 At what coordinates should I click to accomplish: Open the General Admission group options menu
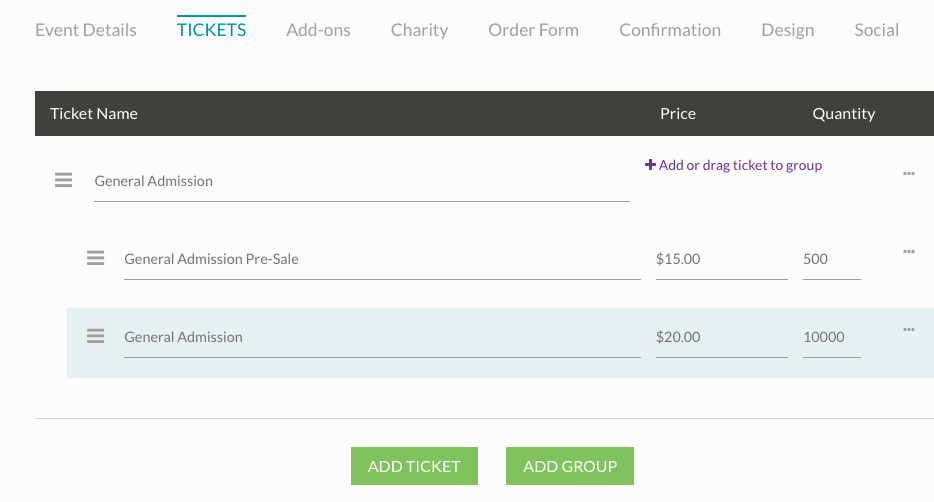909,173
